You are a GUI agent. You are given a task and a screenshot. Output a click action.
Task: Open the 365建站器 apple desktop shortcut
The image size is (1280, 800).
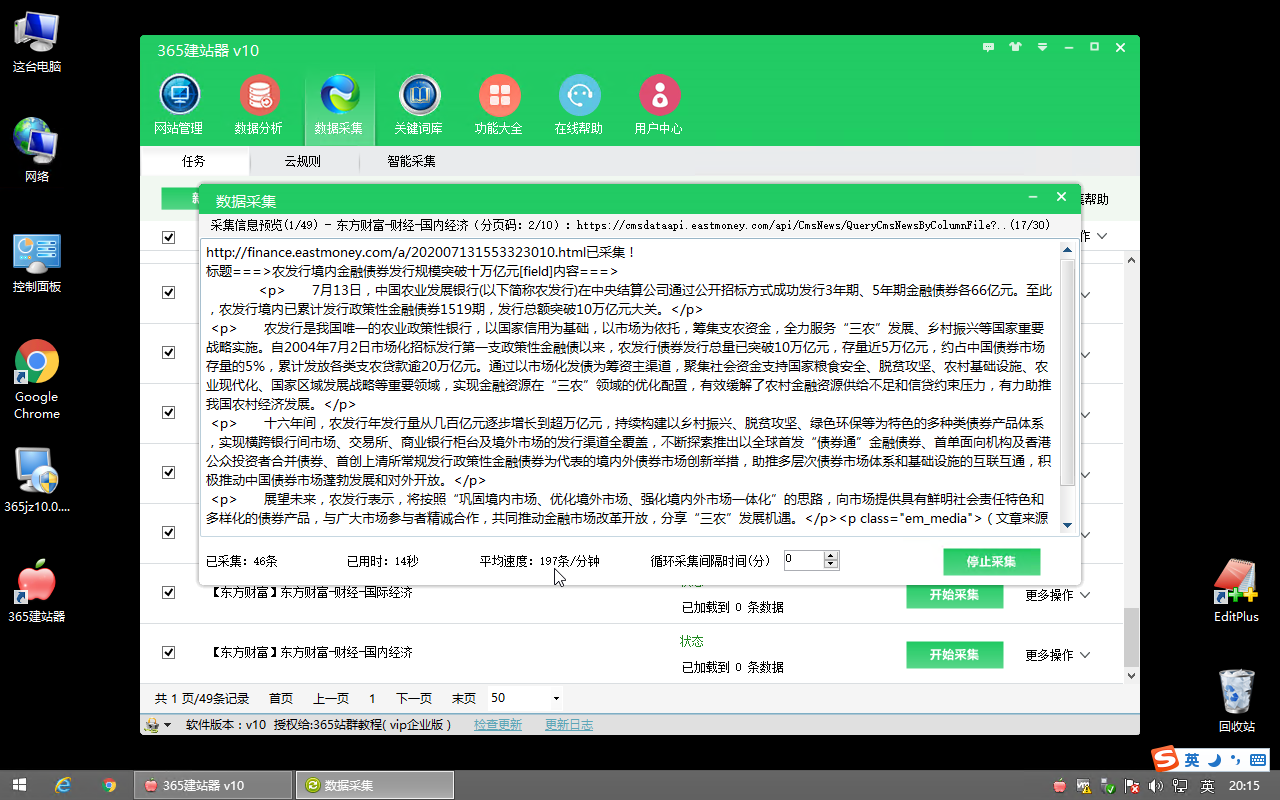[37, 590]
